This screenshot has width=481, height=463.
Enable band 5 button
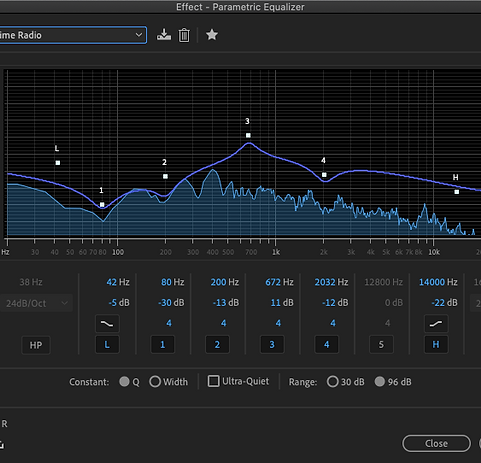pos(381,345)
